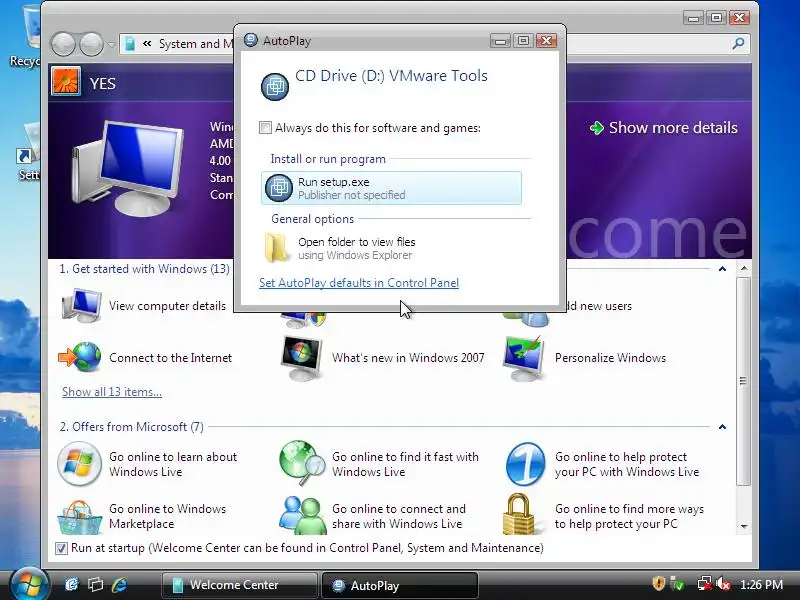The image size is (800, 600).
Task: Click the CD Drive VMware Tools icon
Action: [x=275, y=86]
